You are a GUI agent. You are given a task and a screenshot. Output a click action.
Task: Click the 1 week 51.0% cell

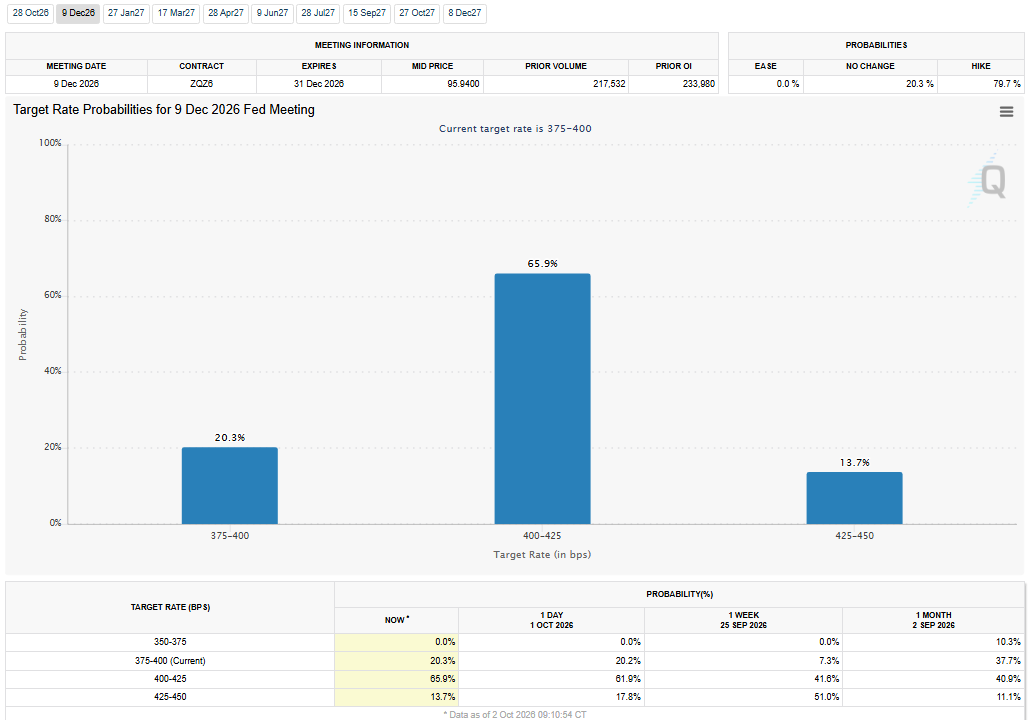pos(743,697)
